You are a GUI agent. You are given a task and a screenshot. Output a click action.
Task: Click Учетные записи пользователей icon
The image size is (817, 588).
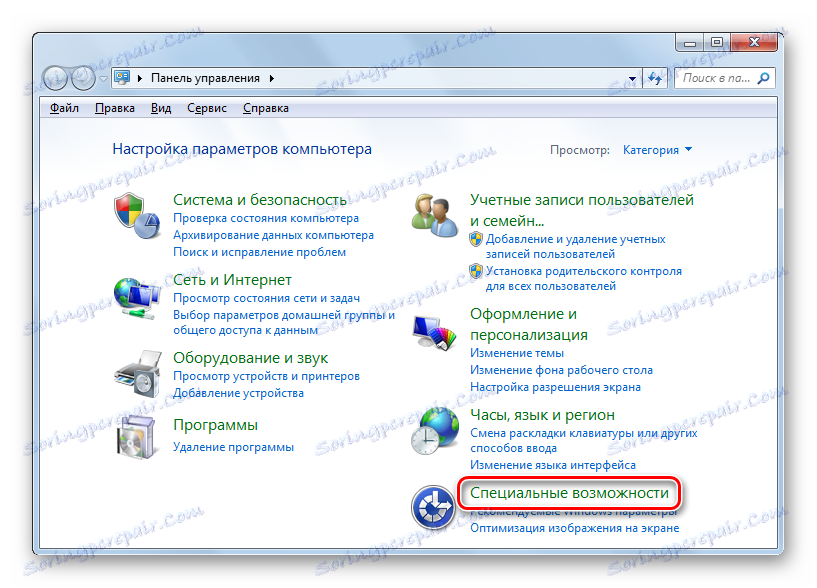tap(434, 213)
